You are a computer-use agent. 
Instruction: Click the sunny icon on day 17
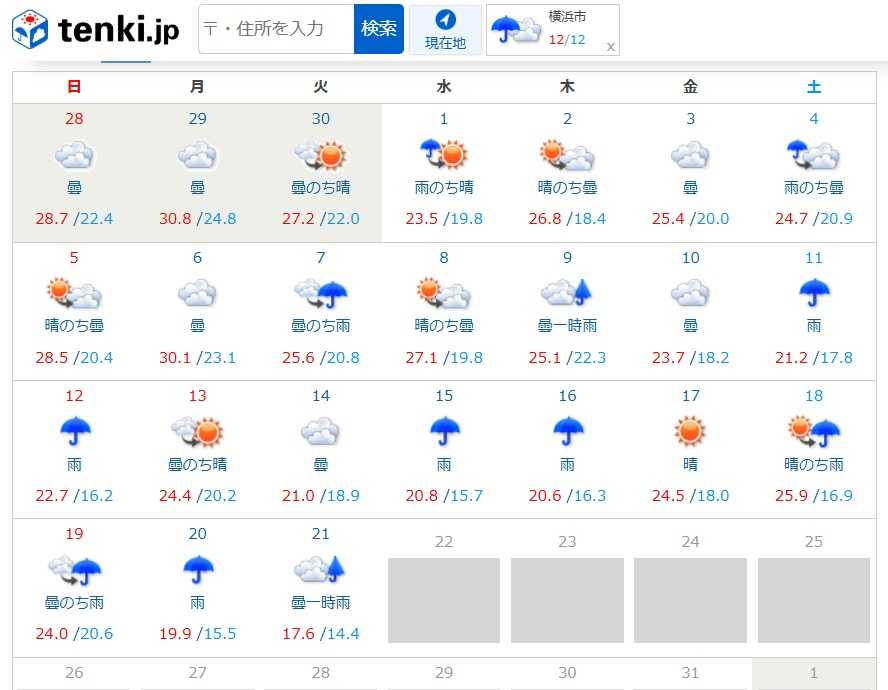(690, 431)
